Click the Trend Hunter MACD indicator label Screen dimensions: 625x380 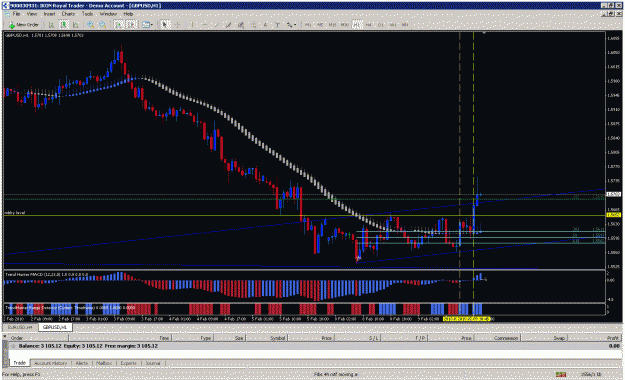coord(46,275)
